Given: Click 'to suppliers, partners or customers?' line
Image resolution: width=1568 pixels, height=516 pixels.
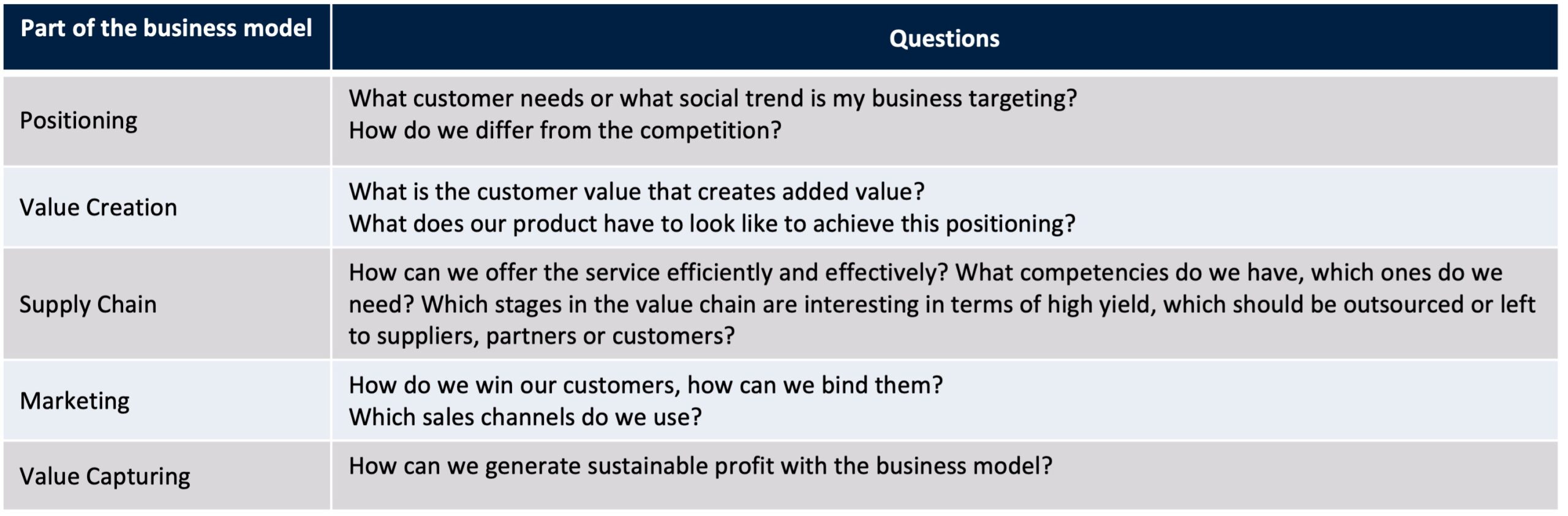Looking at the screenshot, I should click(541, 336).
